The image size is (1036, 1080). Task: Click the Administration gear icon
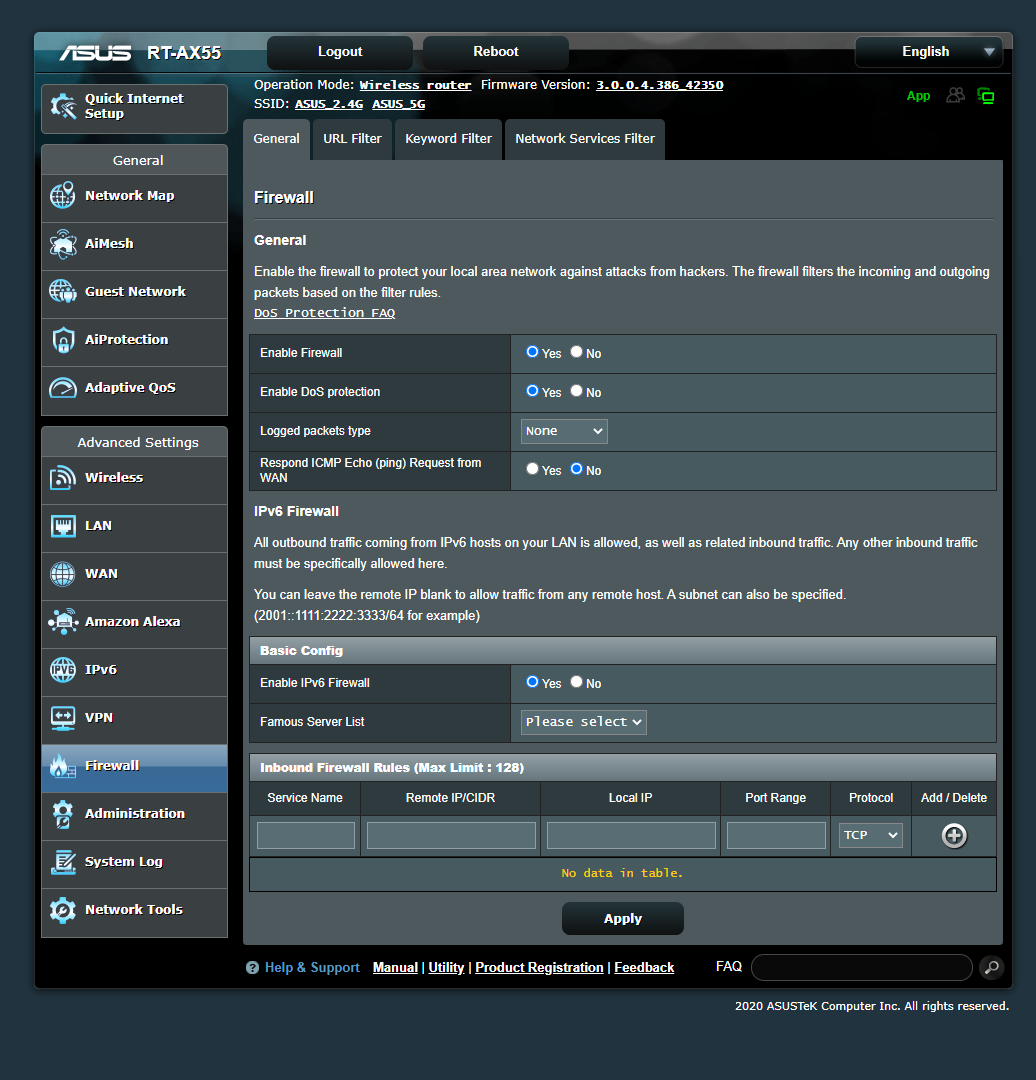[x=63, y=814]
